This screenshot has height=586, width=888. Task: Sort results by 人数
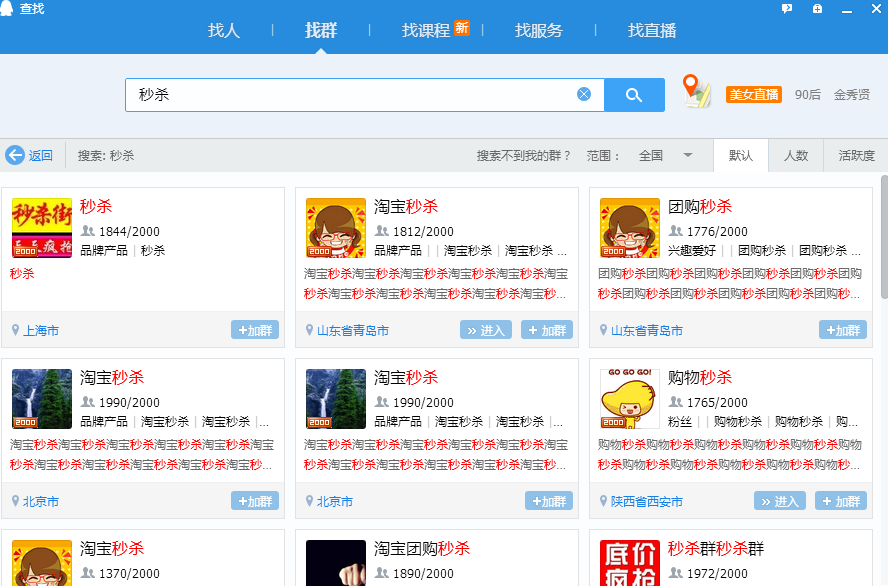(x=796, y=155)
